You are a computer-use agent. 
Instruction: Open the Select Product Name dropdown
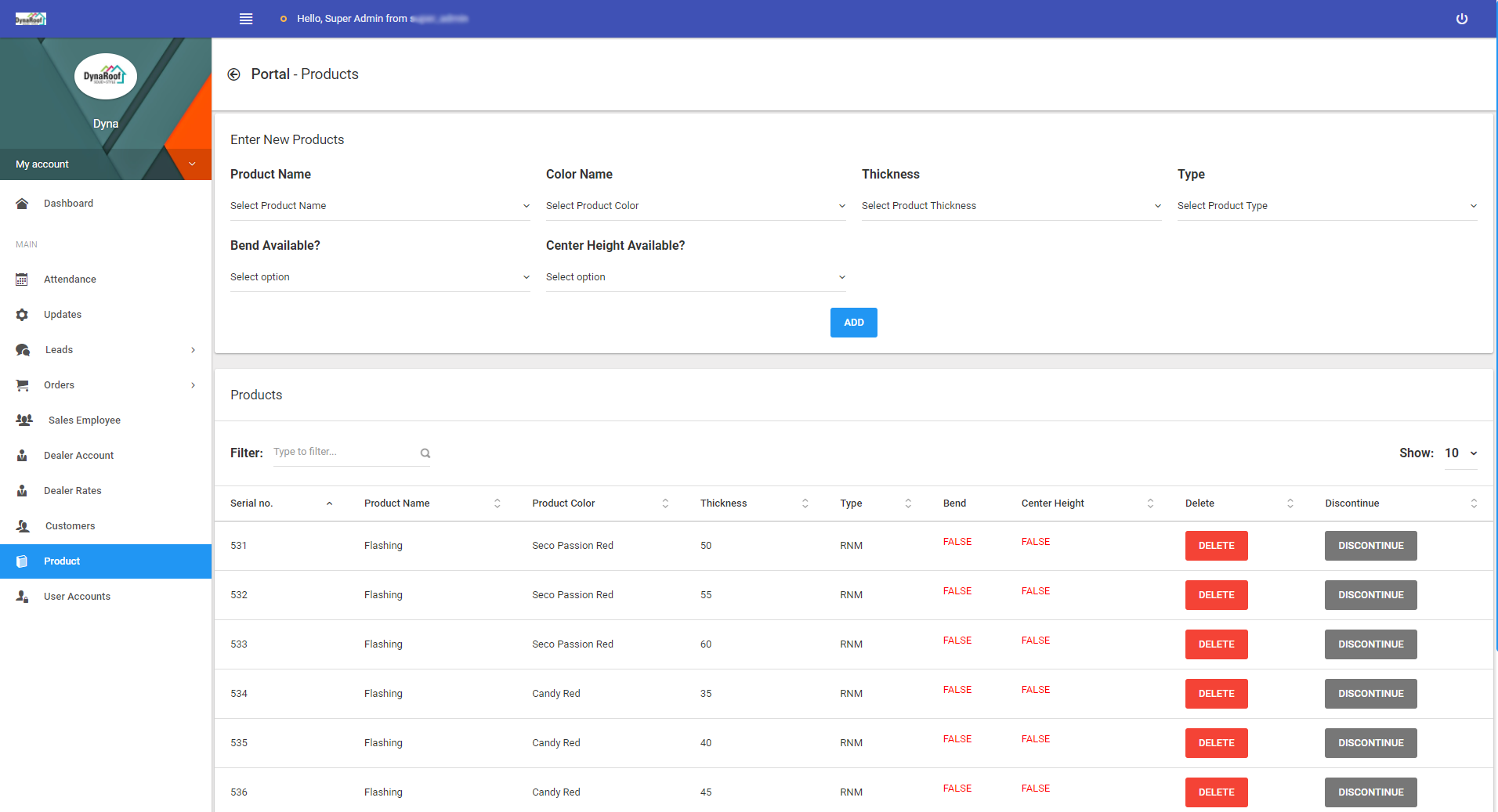pos(379,205)
